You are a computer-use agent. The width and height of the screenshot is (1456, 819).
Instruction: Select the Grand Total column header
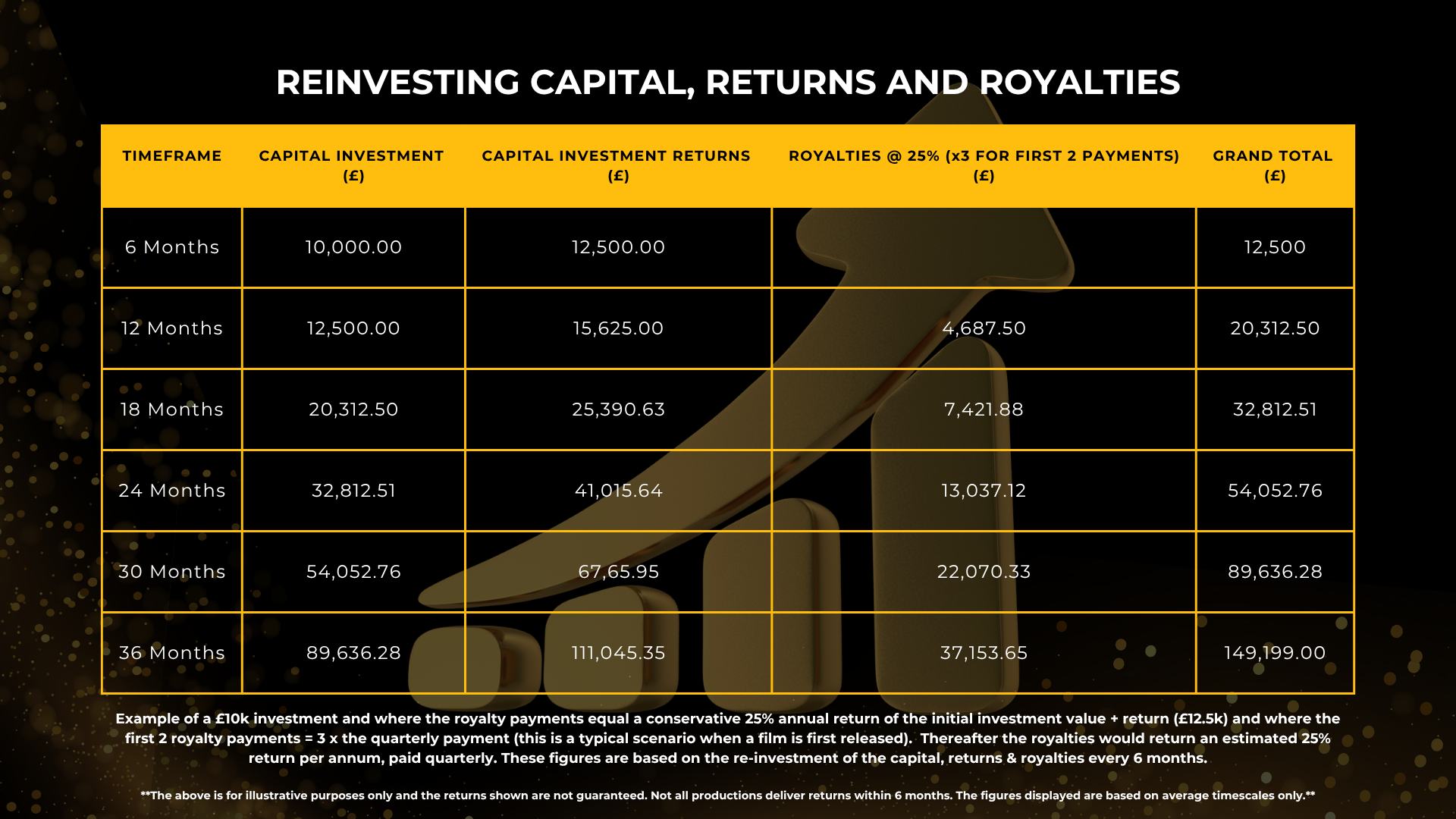pyautogui.click(x=1273, y=165)
